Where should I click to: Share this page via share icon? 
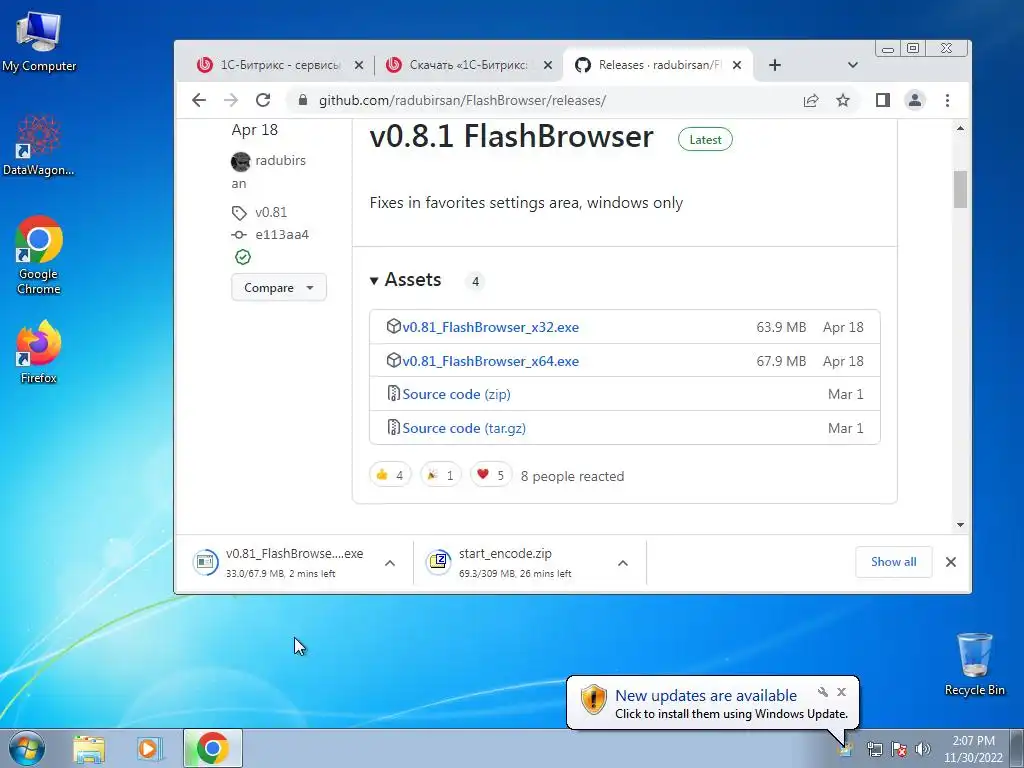811,100
